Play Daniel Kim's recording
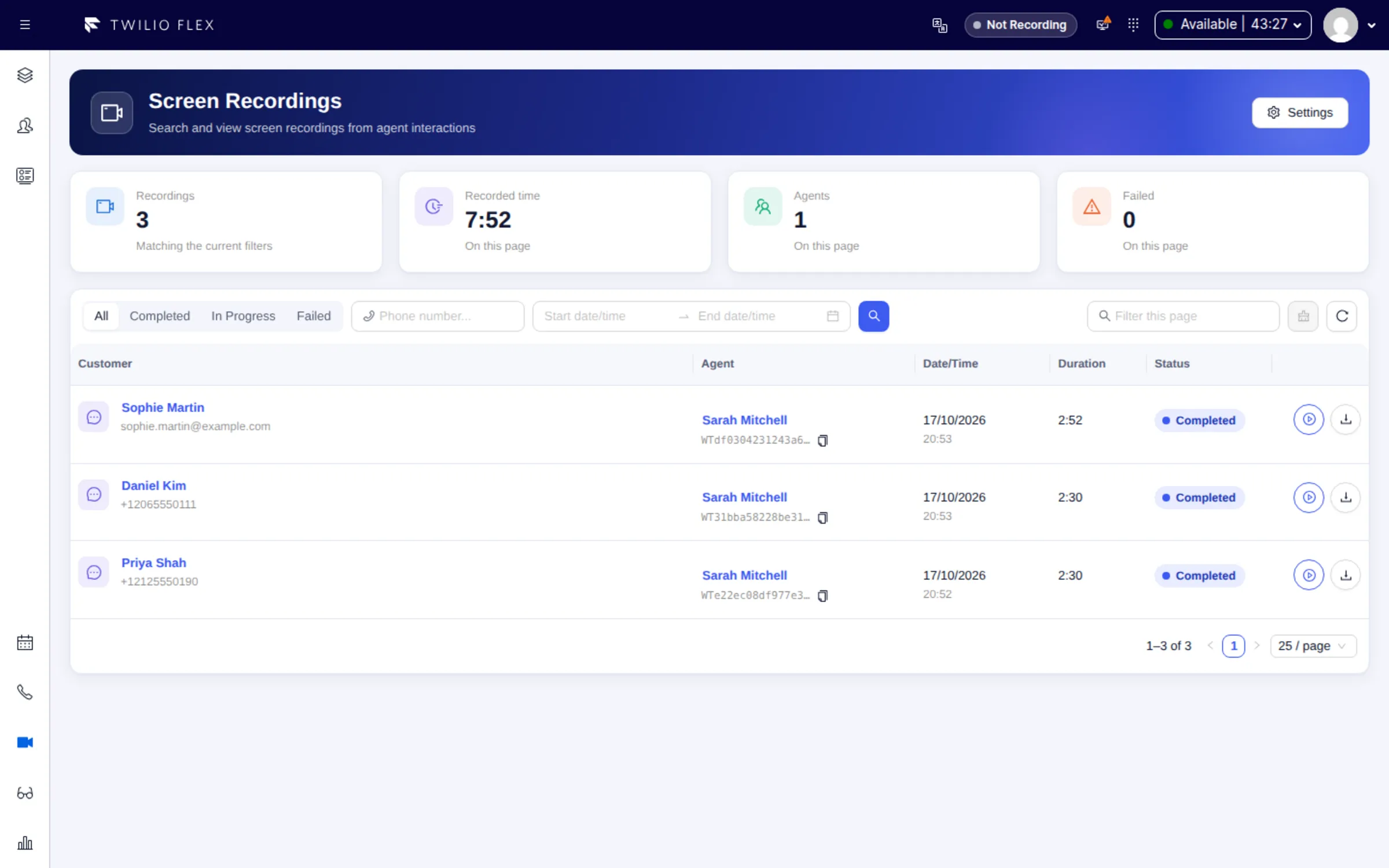The width and height of the screenshot is (1389, 868). tap(1309, 497)
